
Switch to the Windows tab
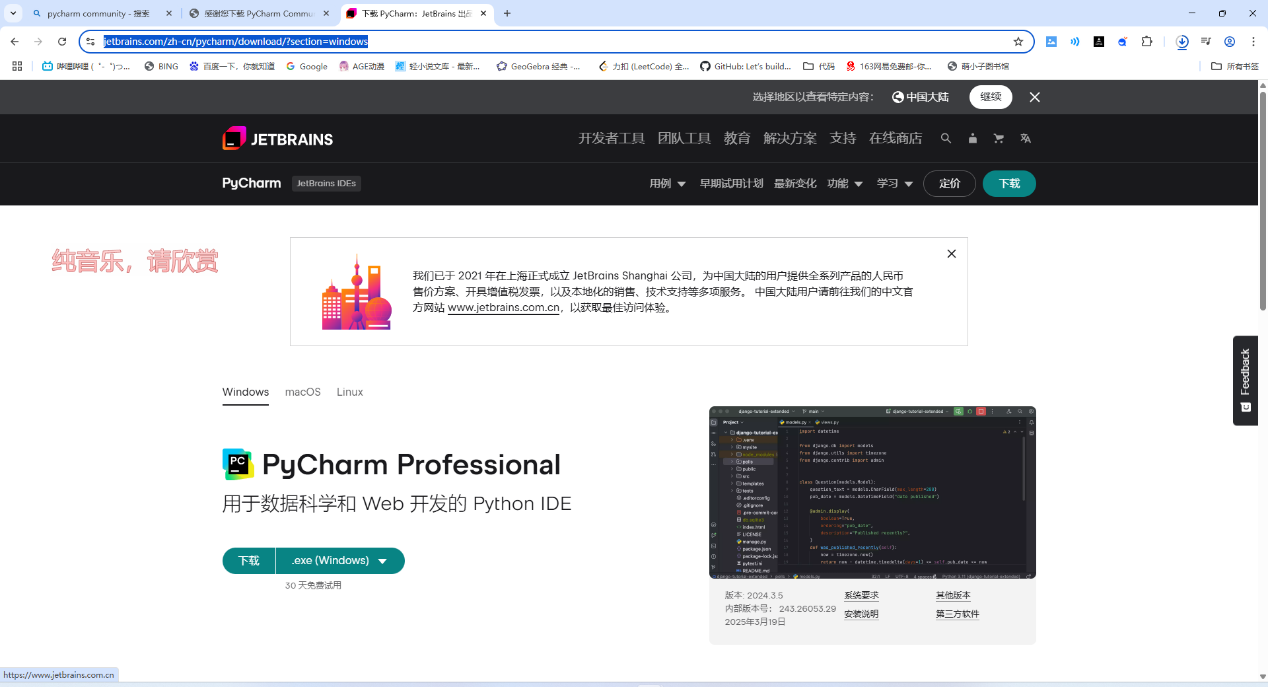click(245, 392)
